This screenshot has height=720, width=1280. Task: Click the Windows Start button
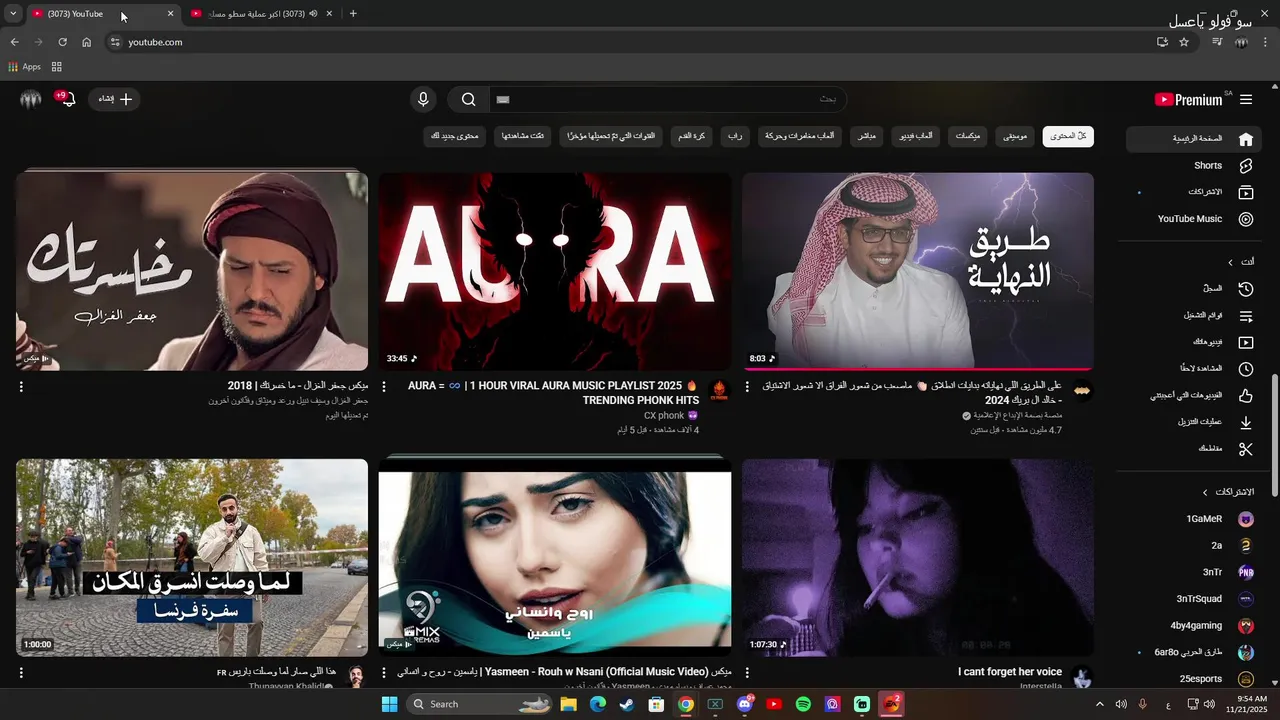tap(389, 704)
